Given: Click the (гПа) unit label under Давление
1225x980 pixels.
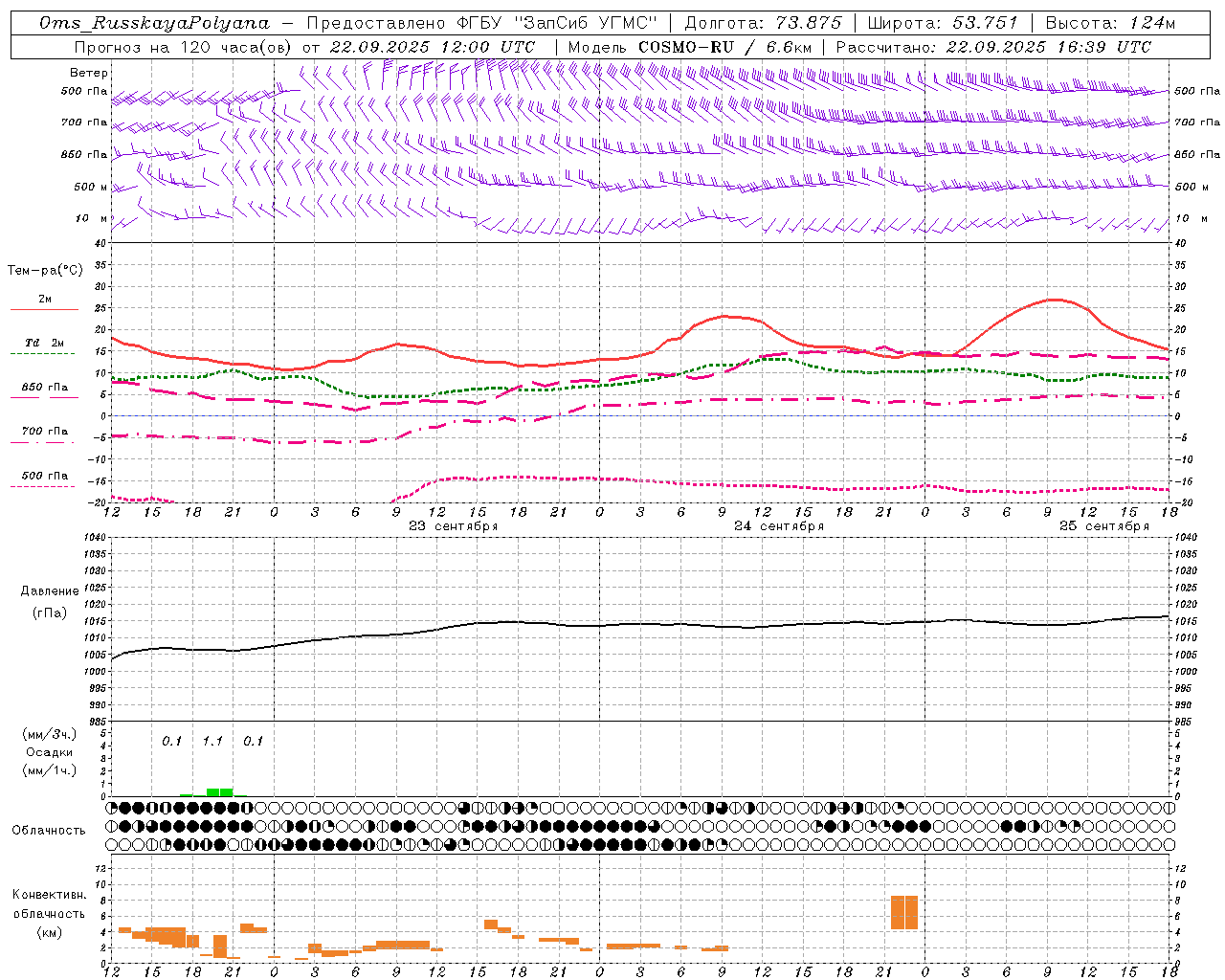Looking at the screenshot, I should tap(50, 612).
